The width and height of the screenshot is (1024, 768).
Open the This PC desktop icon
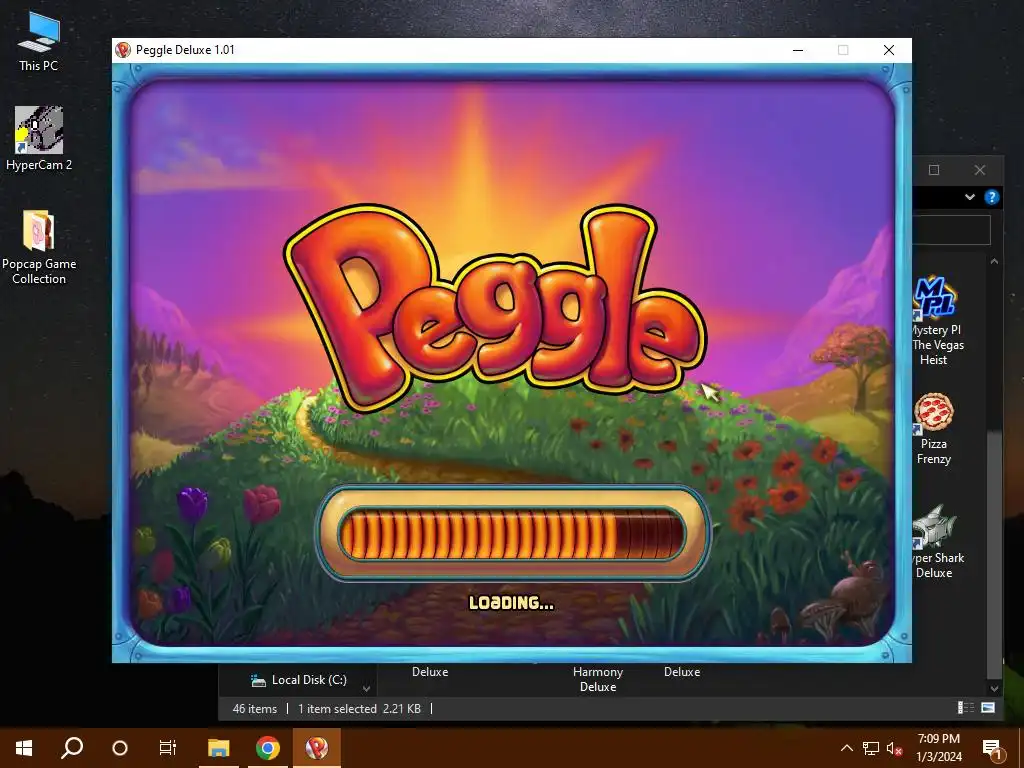point(39,41)
